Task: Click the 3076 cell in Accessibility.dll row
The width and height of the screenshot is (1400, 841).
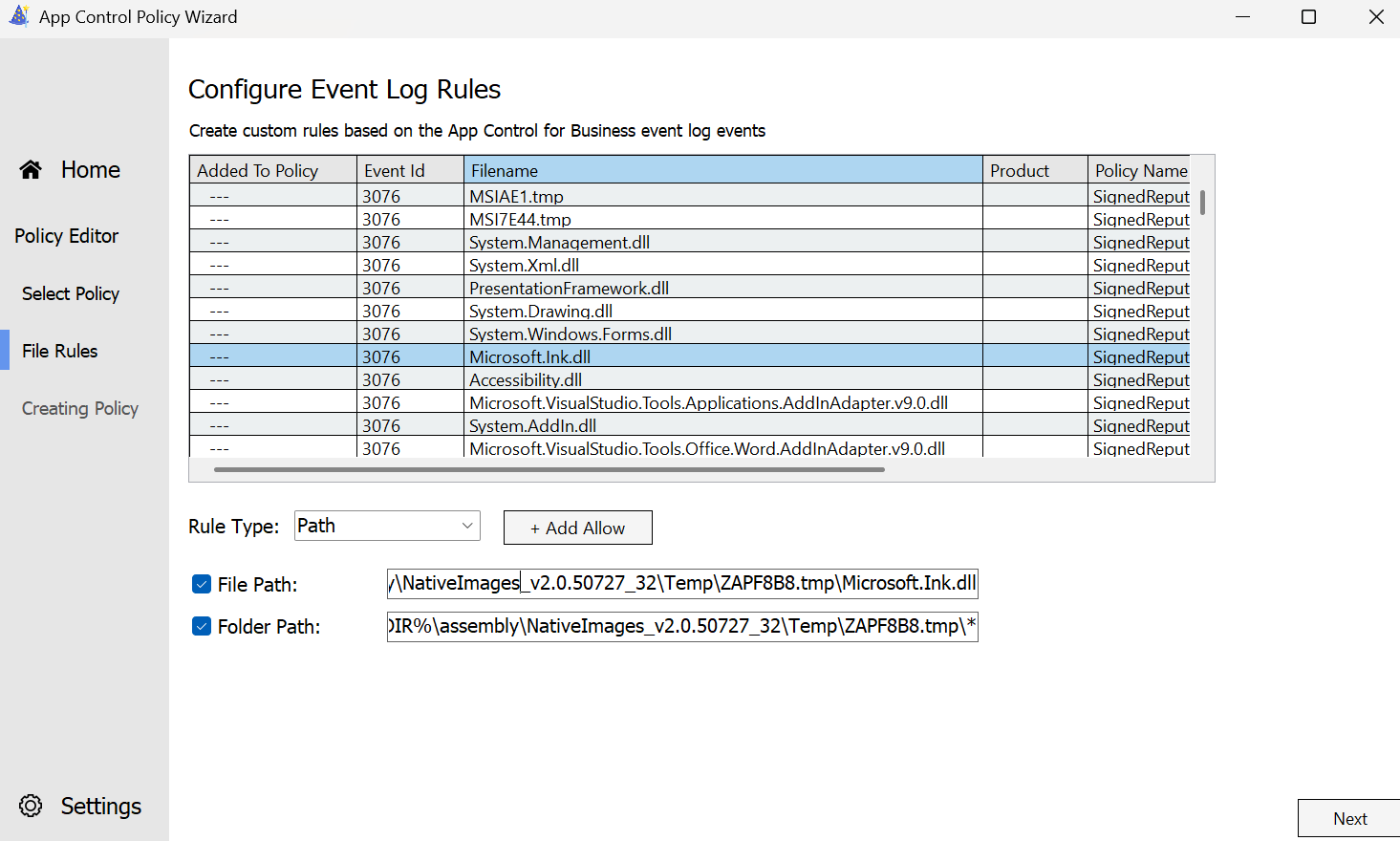Action: 411,379
